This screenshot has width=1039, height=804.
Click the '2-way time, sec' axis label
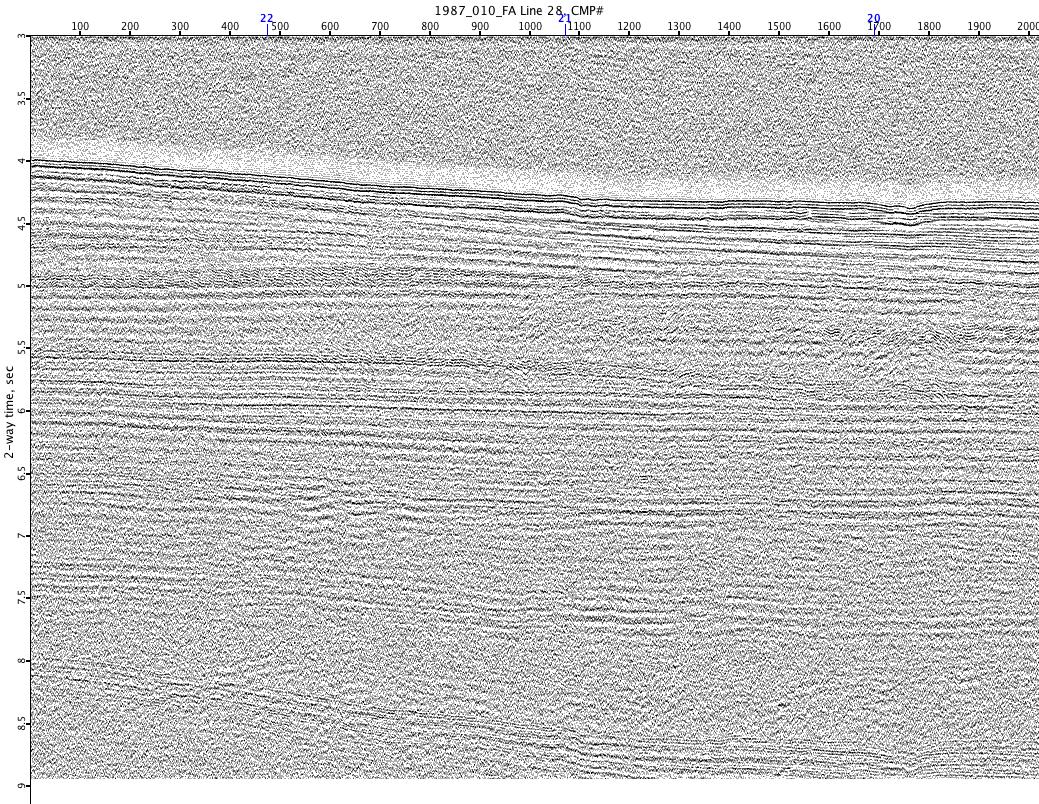pyautogui.click(x=9, y=412)
